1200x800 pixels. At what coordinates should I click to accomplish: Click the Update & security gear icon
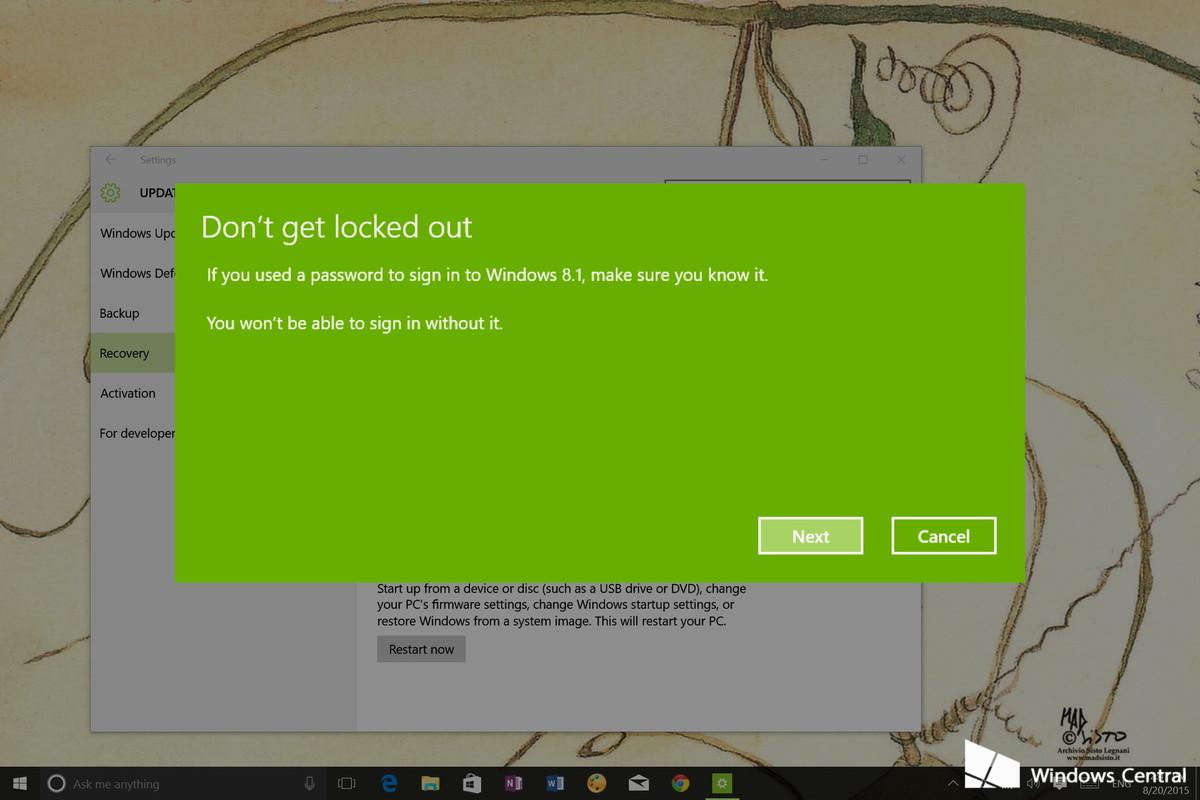111,192
